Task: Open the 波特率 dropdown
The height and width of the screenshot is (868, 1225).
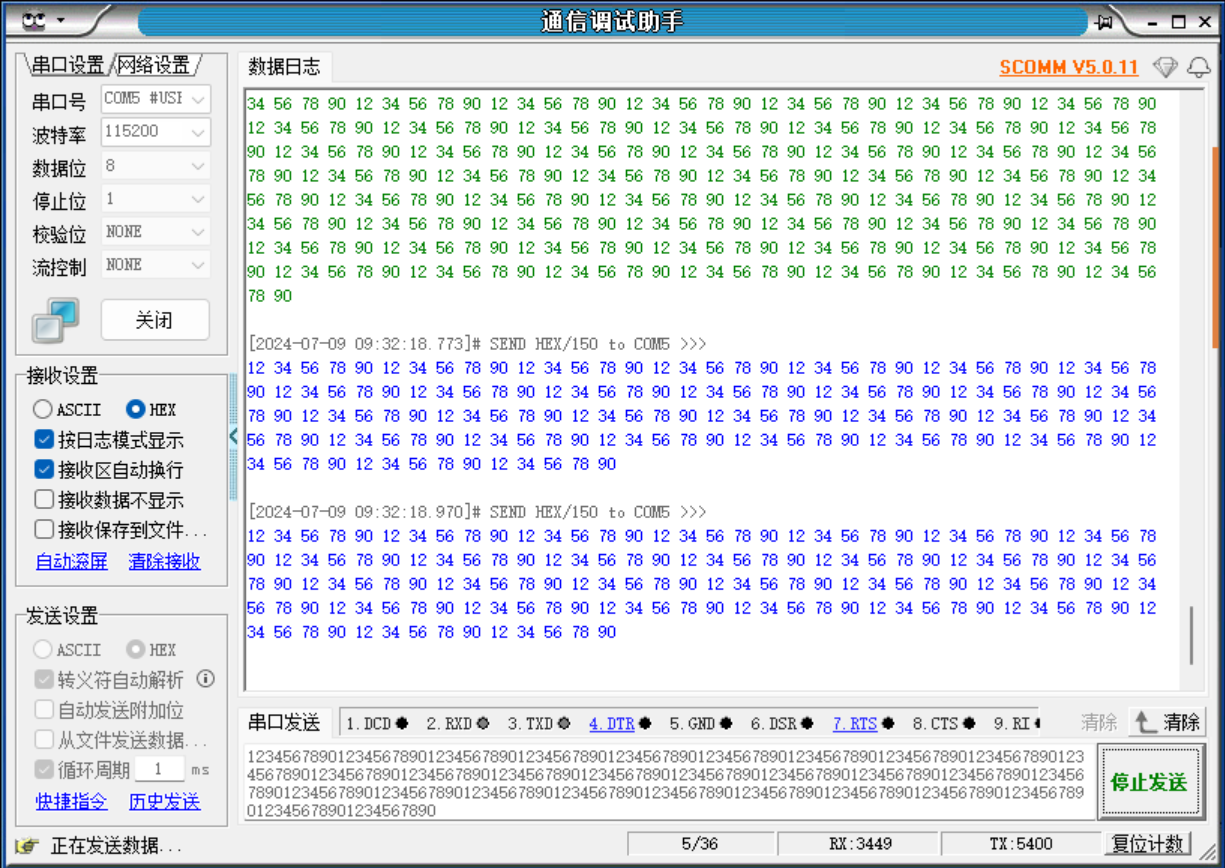Action: tap(196, 132)
